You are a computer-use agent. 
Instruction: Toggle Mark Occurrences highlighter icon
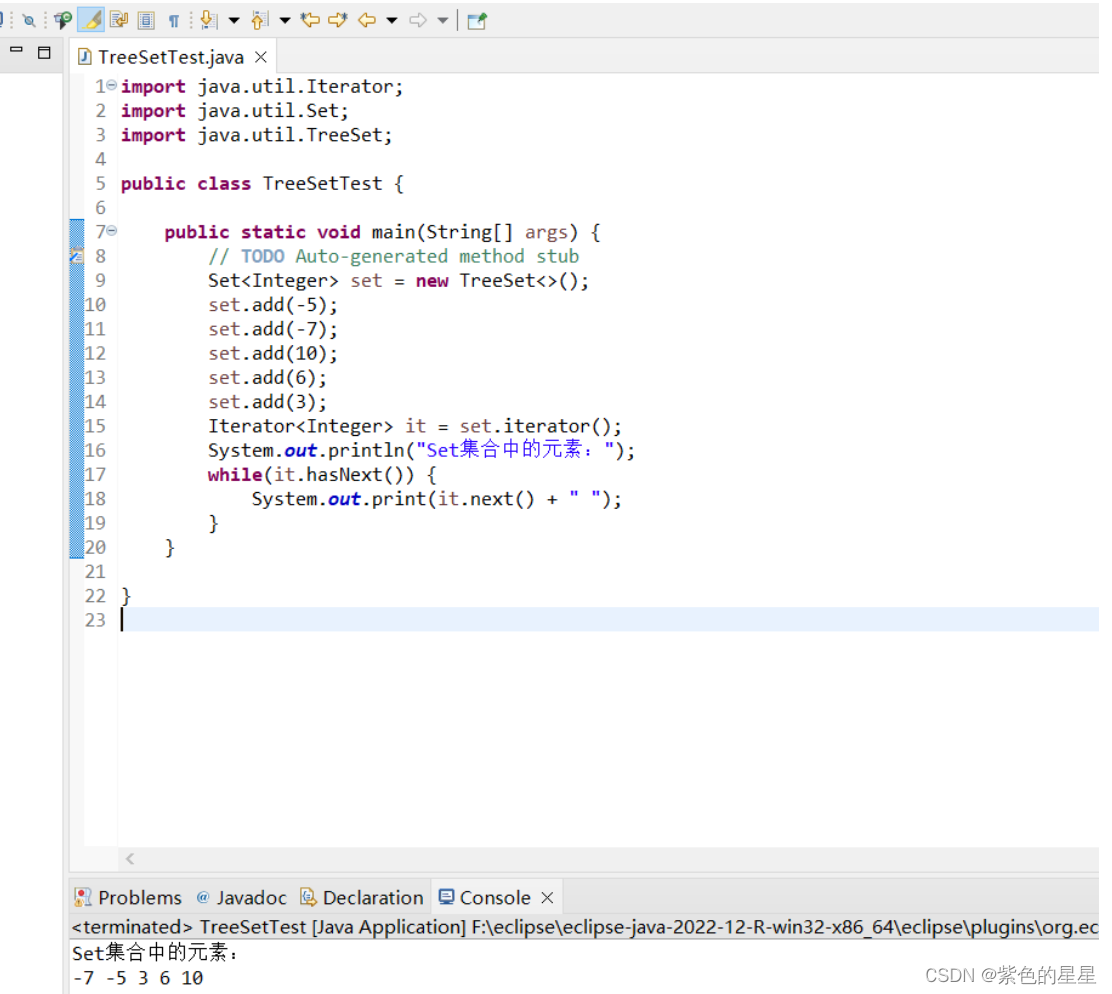pos(91,21)
